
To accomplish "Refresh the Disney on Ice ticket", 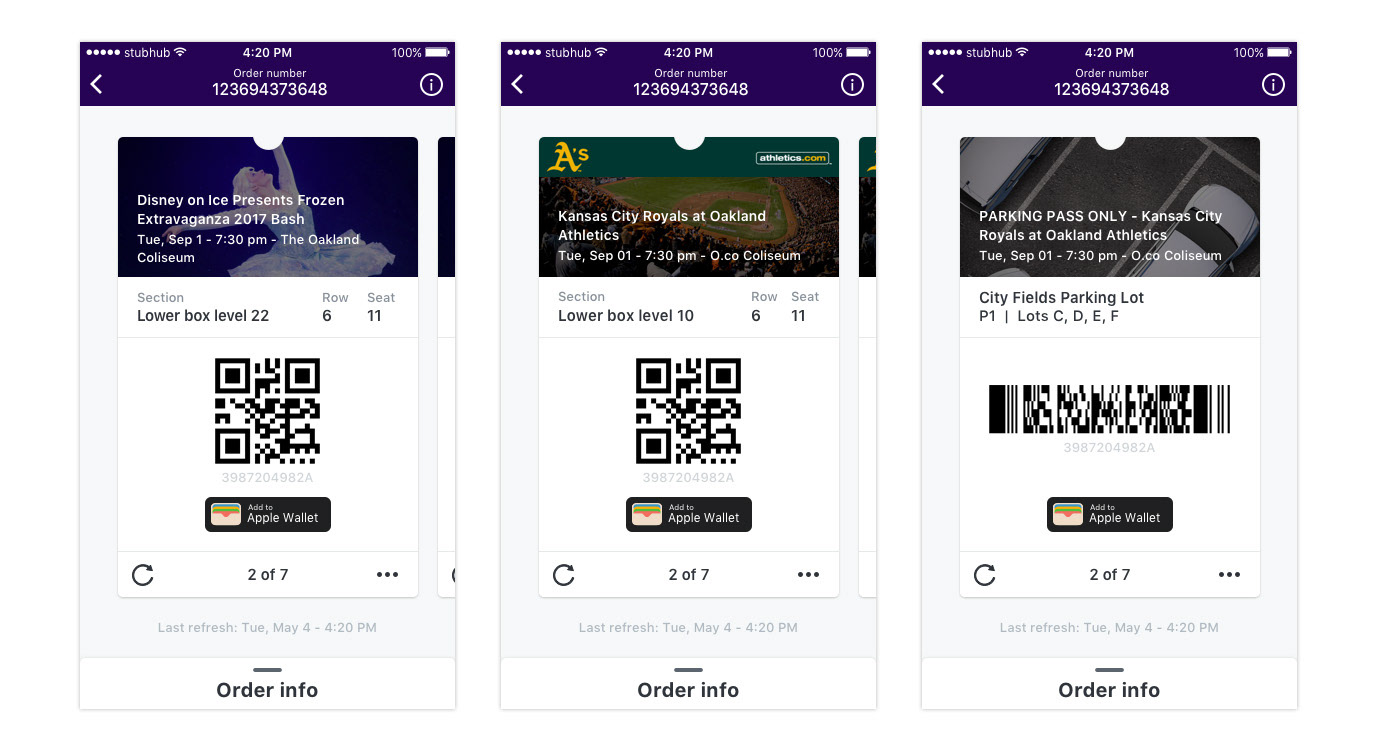I will [143, 575].
